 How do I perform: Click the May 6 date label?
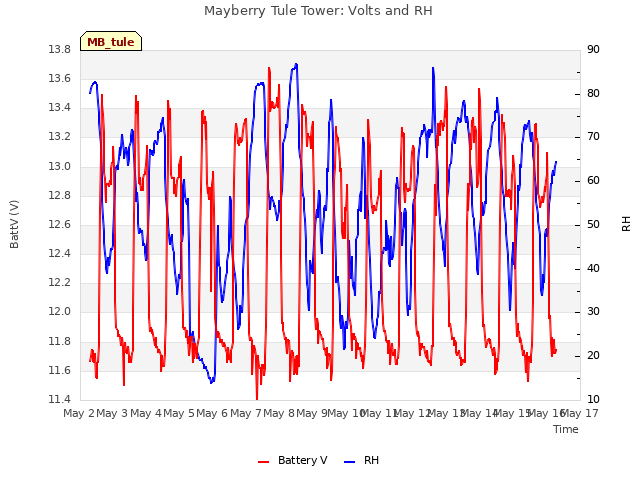click(212, 413)
